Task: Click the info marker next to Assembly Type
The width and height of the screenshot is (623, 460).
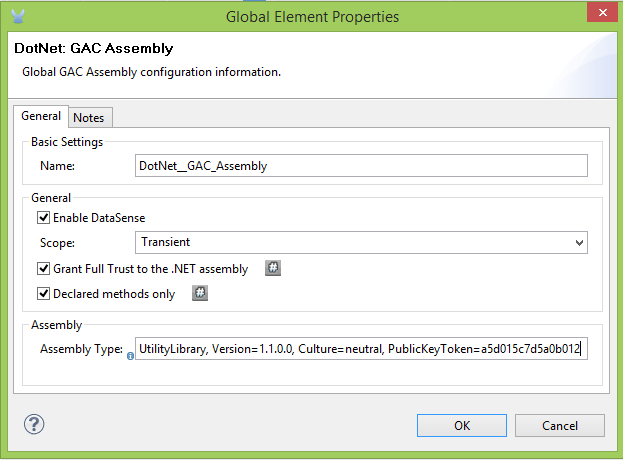Action: (x=131, y=354)
